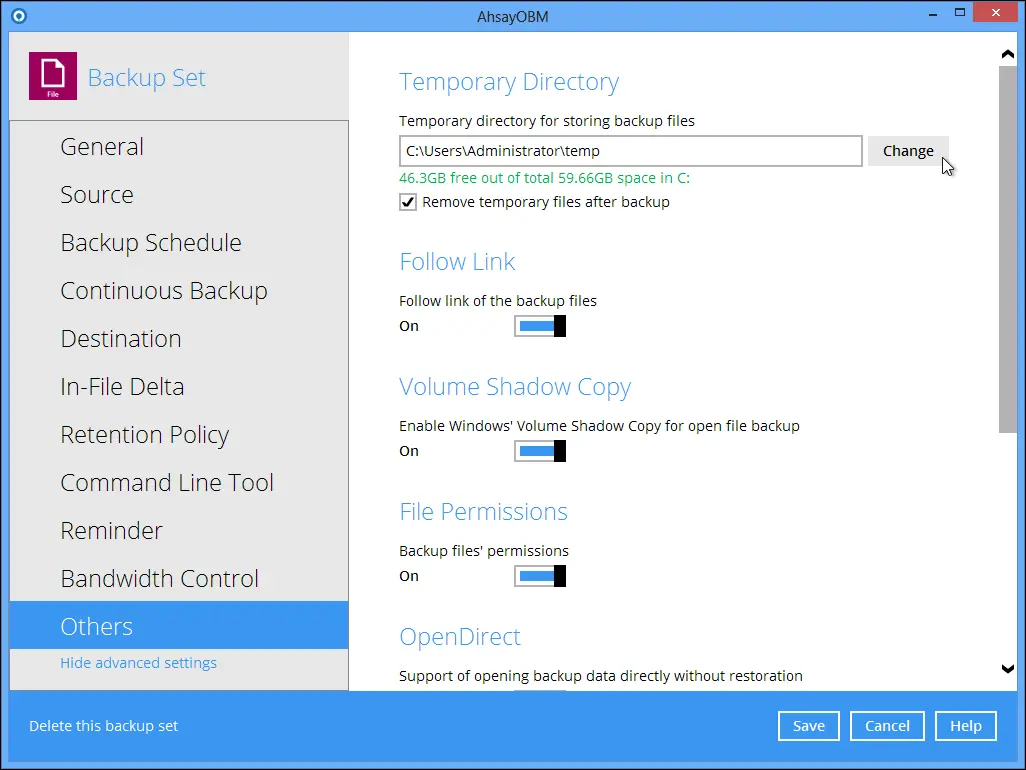The image size is (1026, 770).
Task: Click inside the temporary directory path field
Action: pyautogui.click(x=630, y=150)
